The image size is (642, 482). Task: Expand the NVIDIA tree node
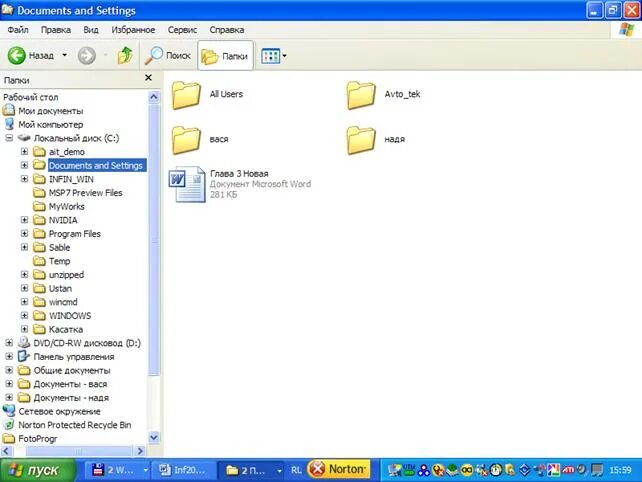[x=25, y=220]
